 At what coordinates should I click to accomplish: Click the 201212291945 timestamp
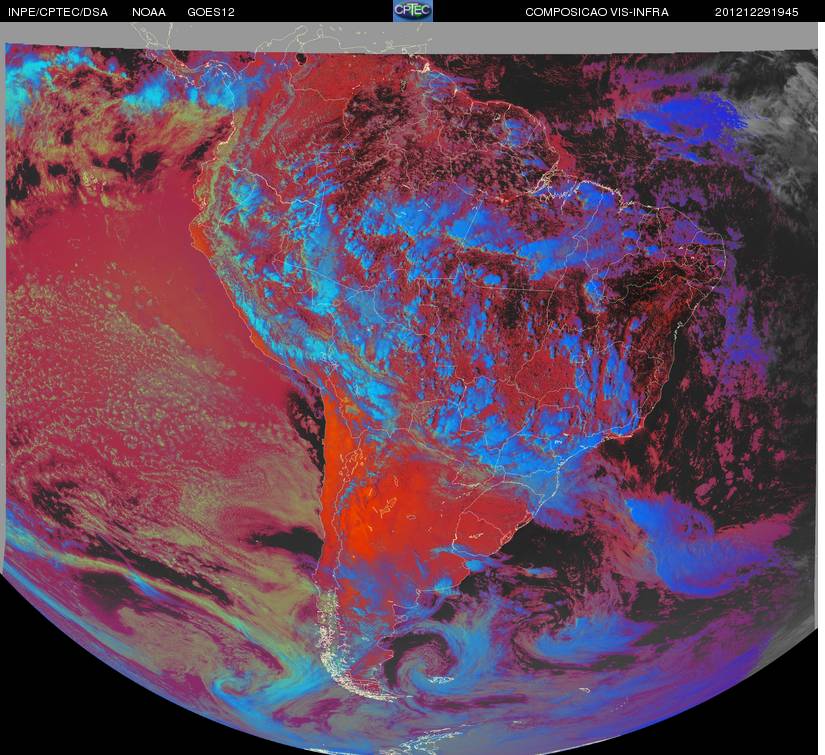757,12
